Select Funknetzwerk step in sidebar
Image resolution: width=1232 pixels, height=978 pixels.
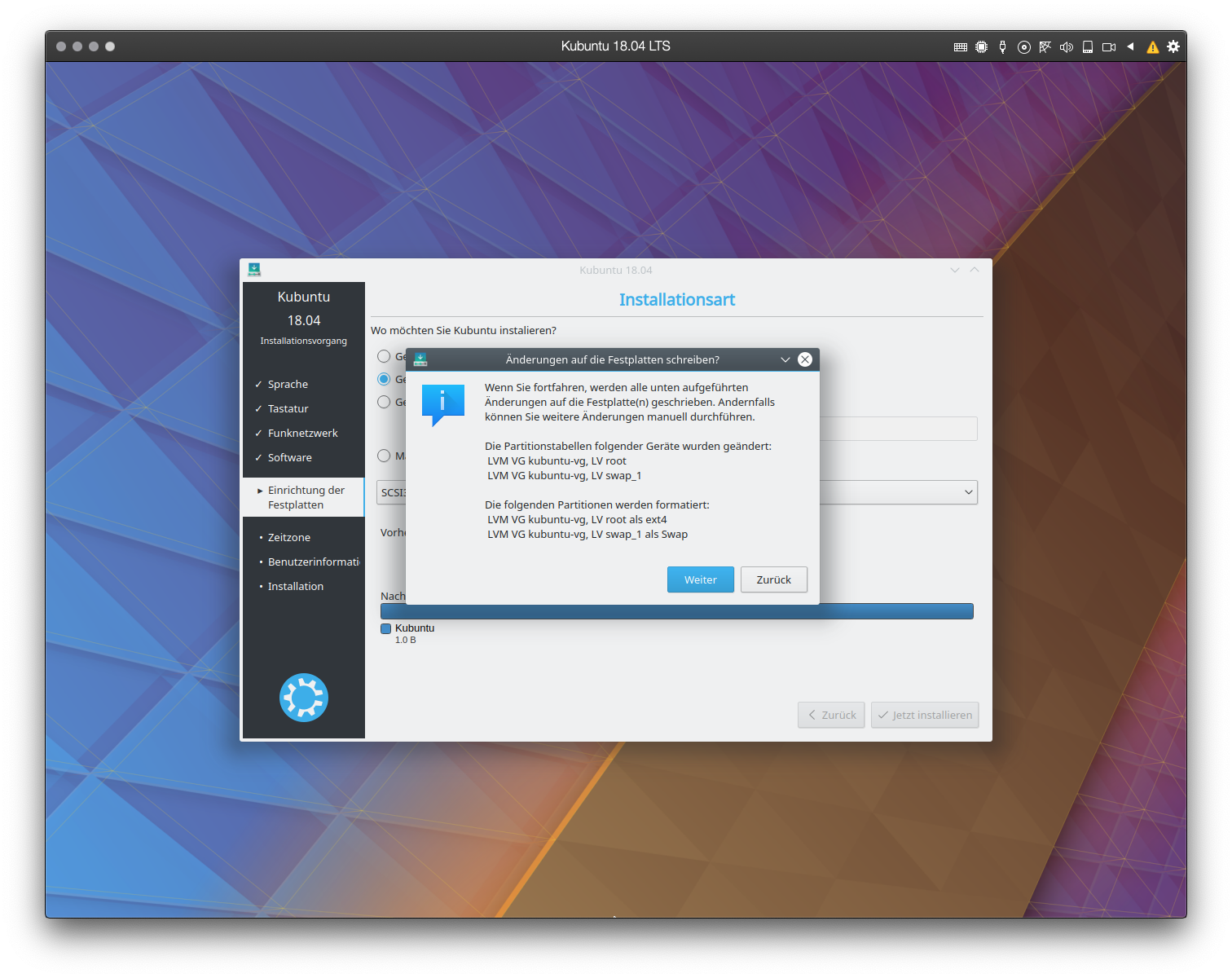[302, 433]
